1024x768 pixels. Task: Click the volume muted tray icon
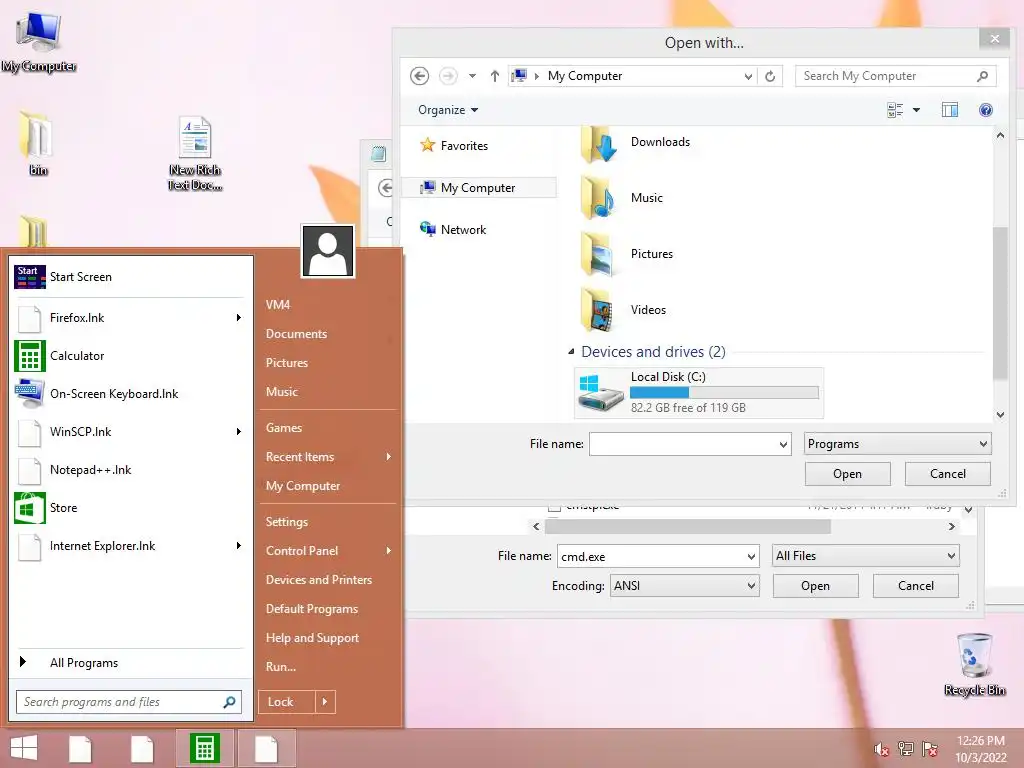[x=881, y=750]
